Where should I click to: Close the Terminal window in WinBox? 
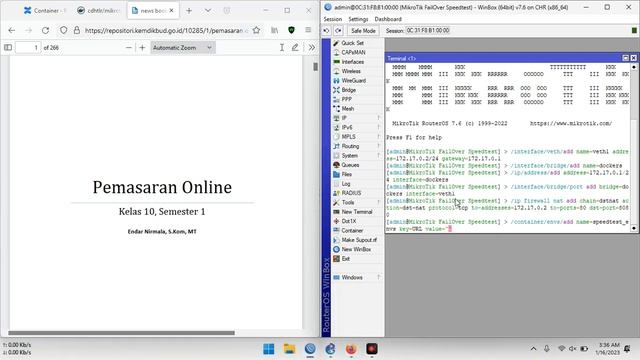pos(633,58)
